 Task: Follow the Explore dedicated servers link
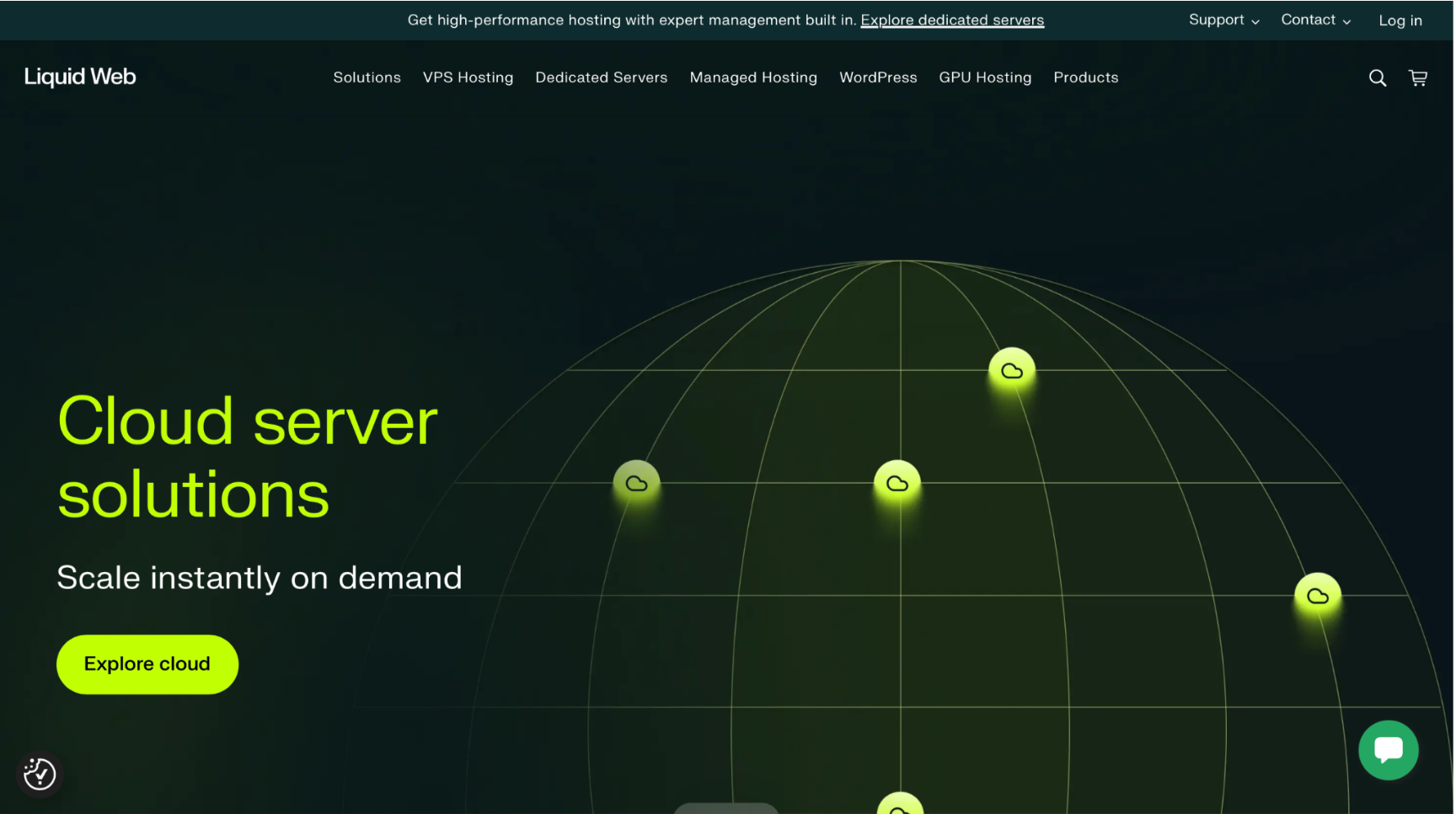click(x=952, y=20)
